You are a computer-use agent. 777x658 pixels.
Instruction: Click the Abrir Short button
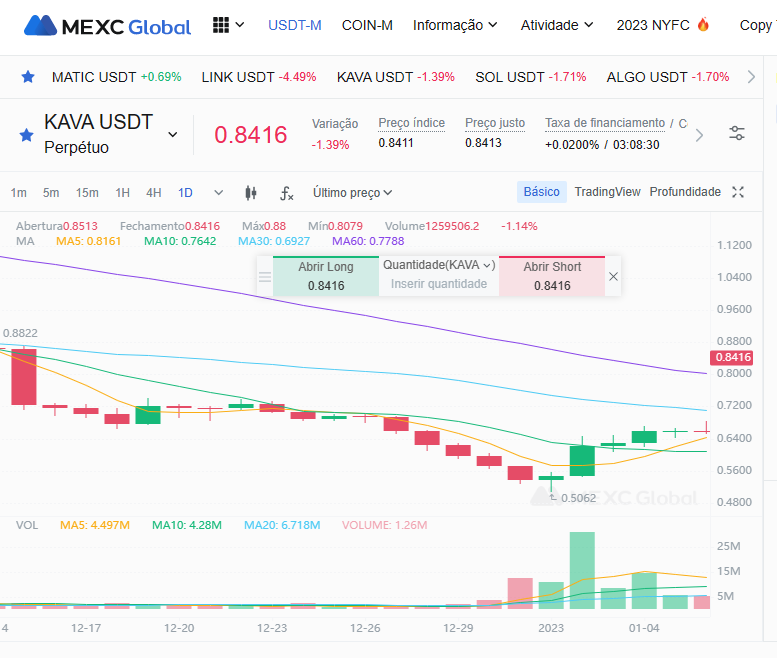coord(552,276)
